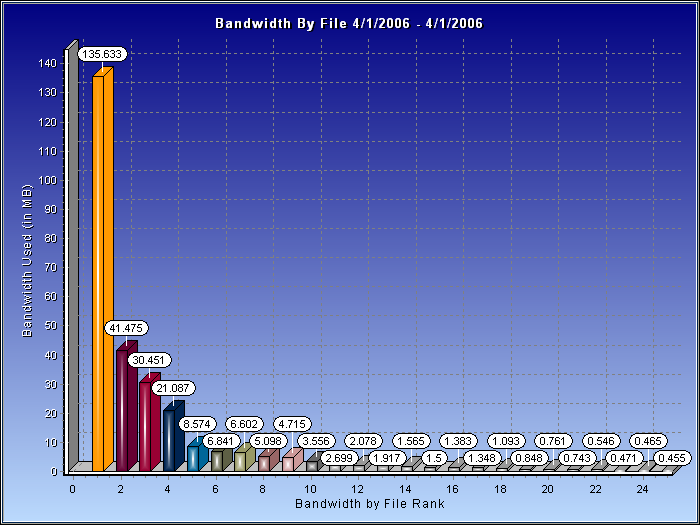The width and height of the screenshot is (700, 525).
Task: Click the 21.087 data label
Action: (x=173, y=388)
